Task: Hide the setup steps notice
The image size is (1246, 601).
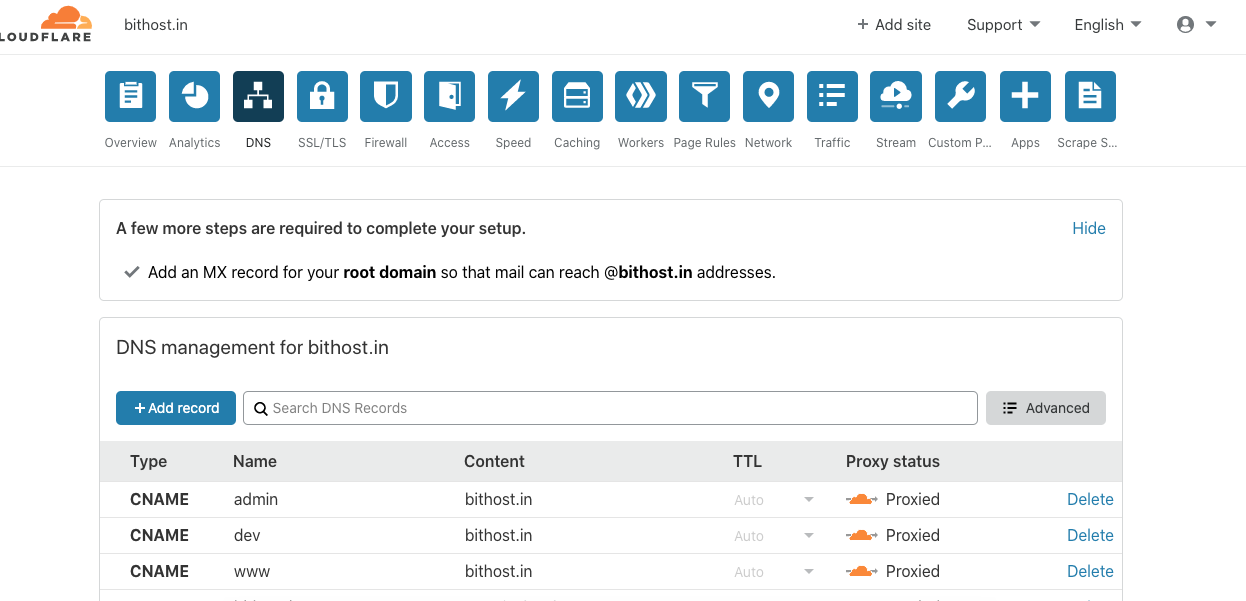Action: pos(1088,228)
